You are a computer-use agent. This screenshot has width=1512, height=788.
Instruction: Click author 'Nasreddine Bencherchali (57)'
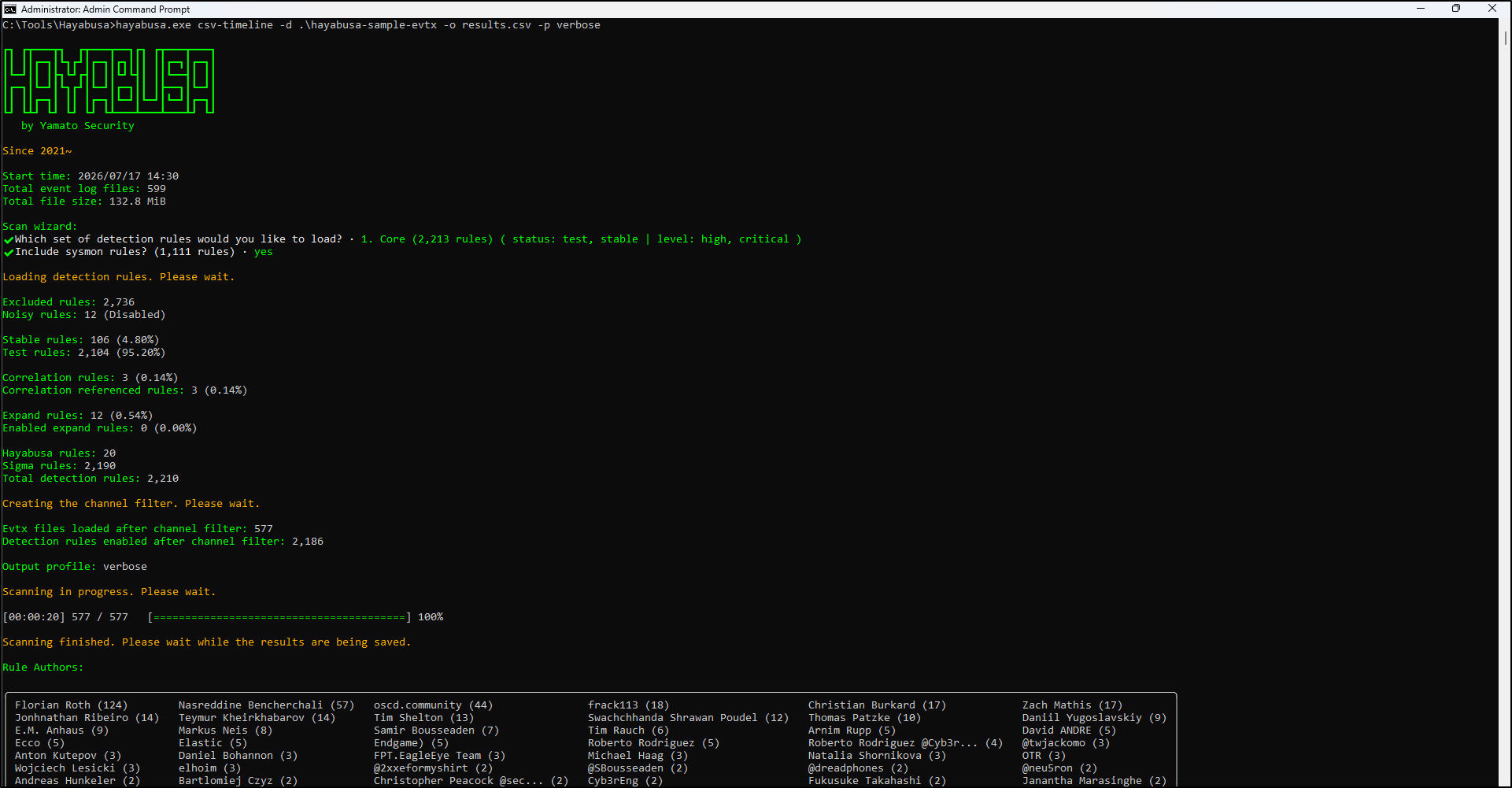point(267,705)
